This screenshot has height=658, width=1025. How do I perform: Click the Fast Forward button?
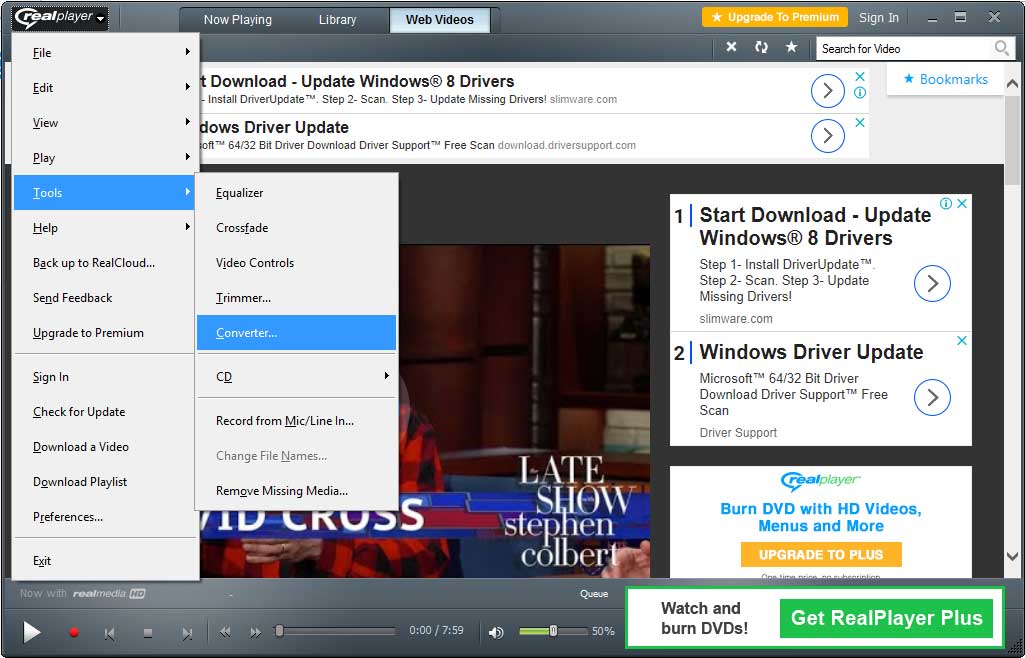point(256,632)
